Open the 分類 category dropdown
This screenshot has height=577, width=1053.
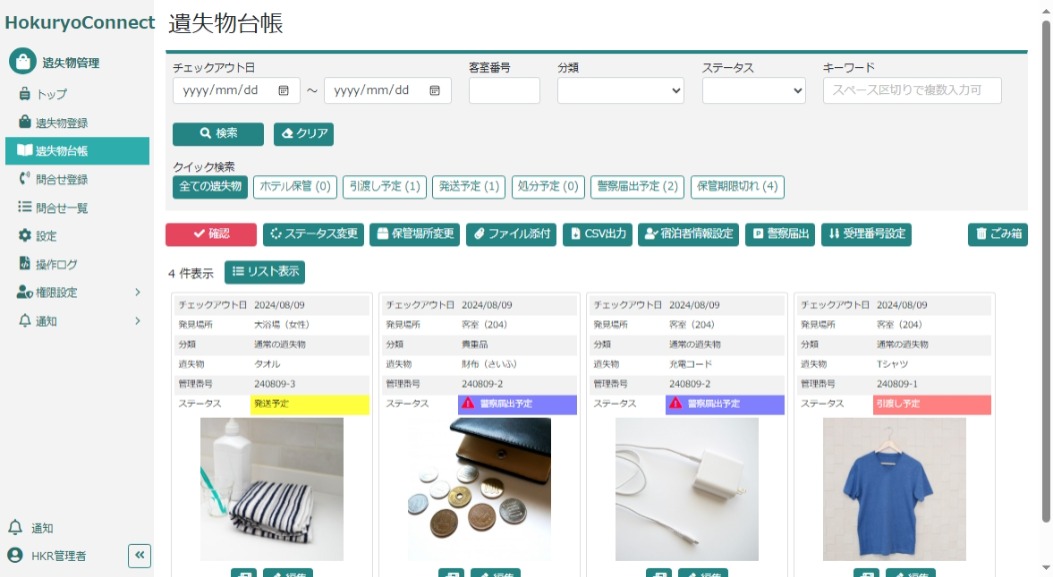(x=620, y=90)
